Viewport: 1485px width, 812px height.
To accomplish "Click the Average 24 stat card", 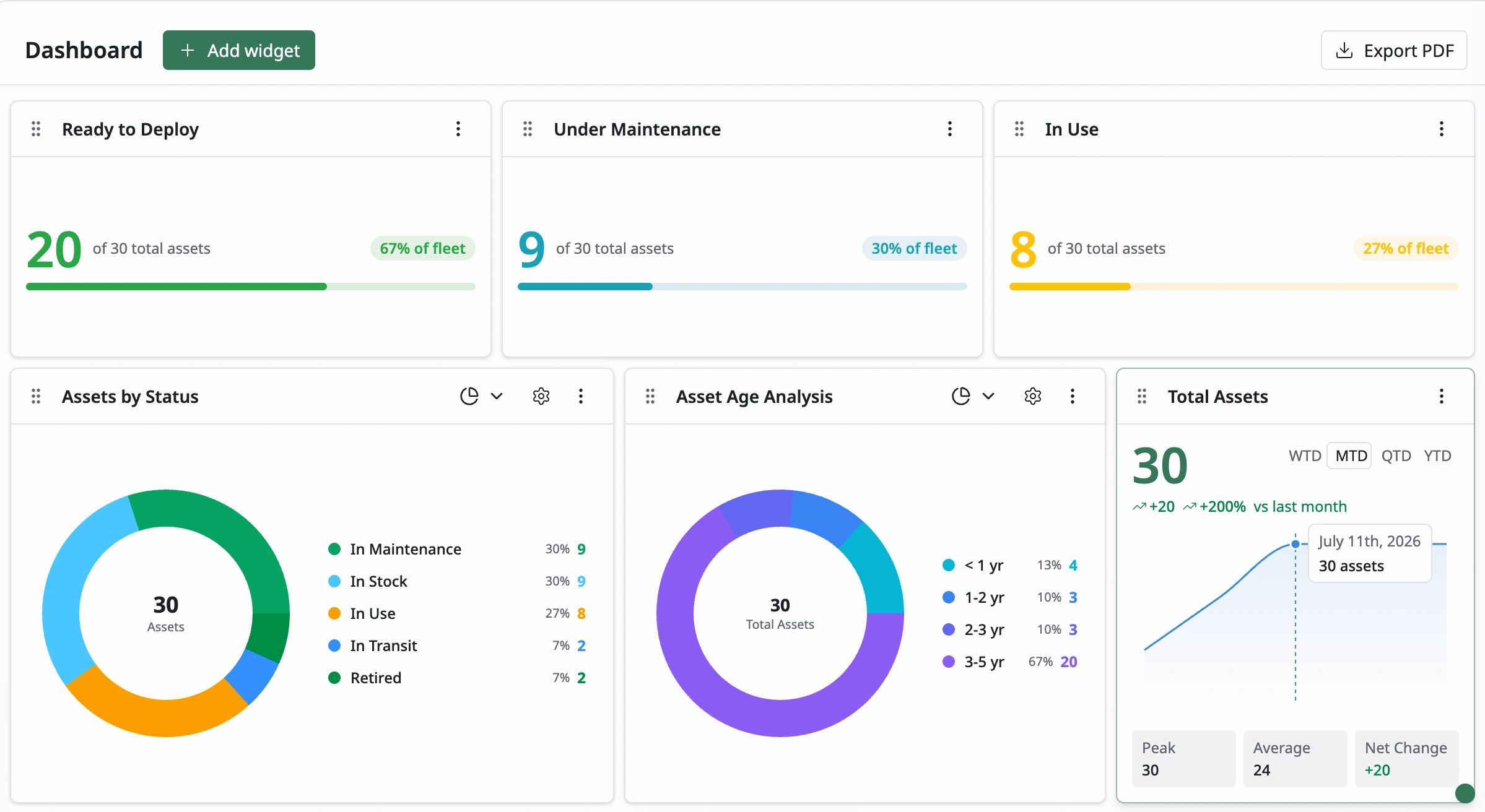I will point(1295,759).
